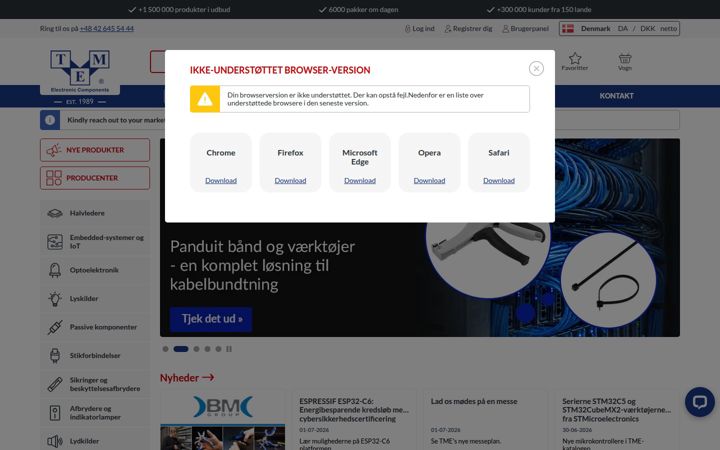This screenshot has height=450, width=720.
Task: Click the grid icon in PRODUCENTER
Action: pyautogui.click(x=53, y=178)
